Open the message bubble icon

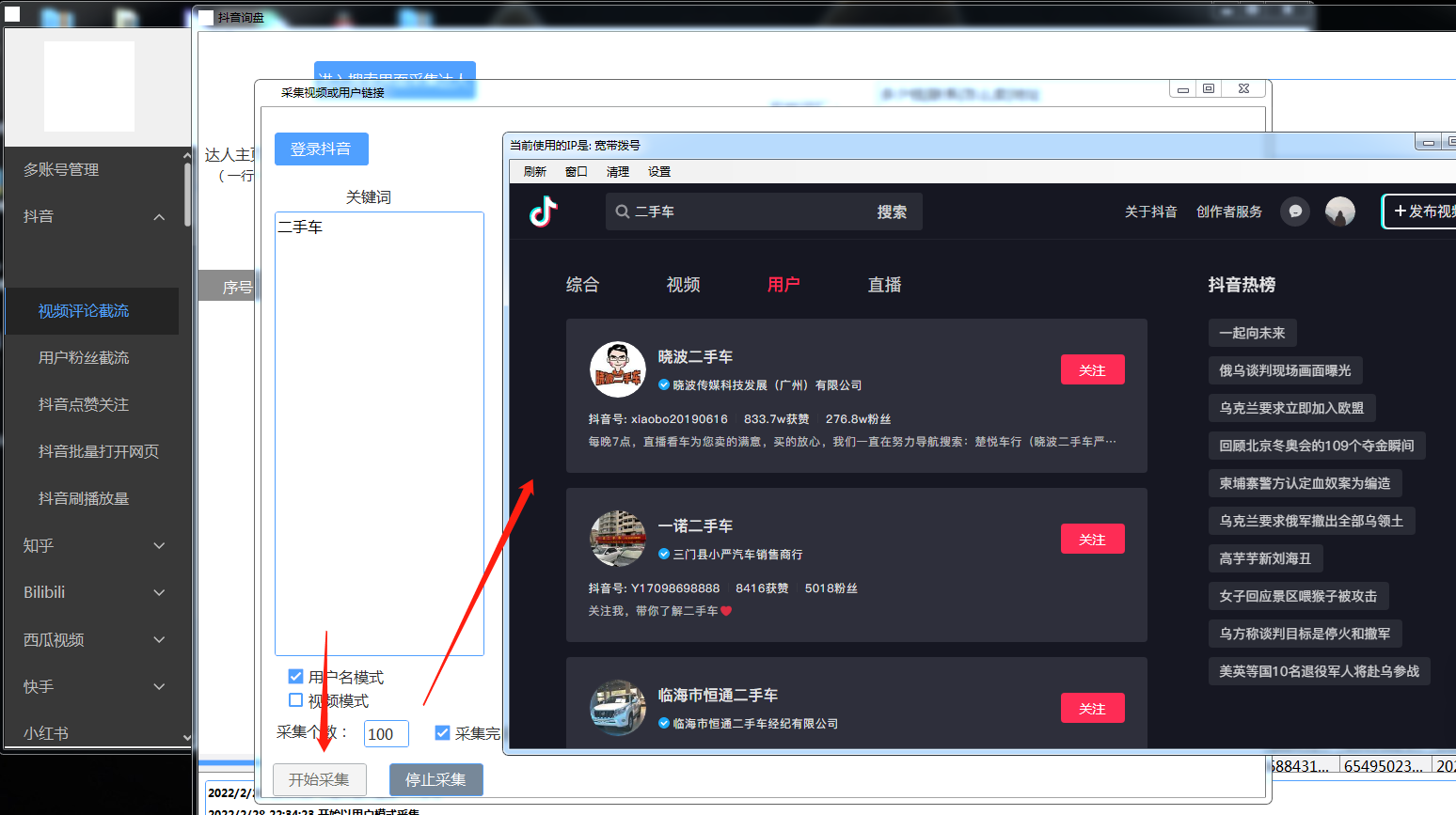click(x=1295, y=212)
